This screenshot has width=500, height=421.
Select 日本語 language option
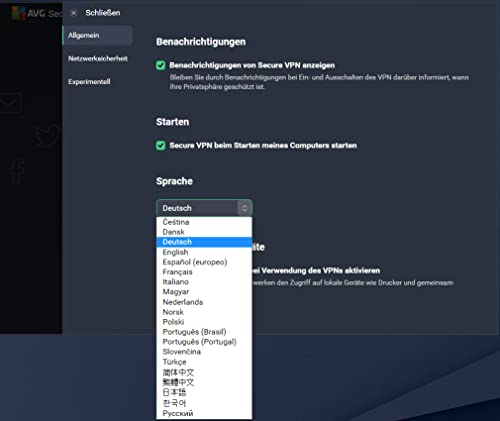[204, 393]
